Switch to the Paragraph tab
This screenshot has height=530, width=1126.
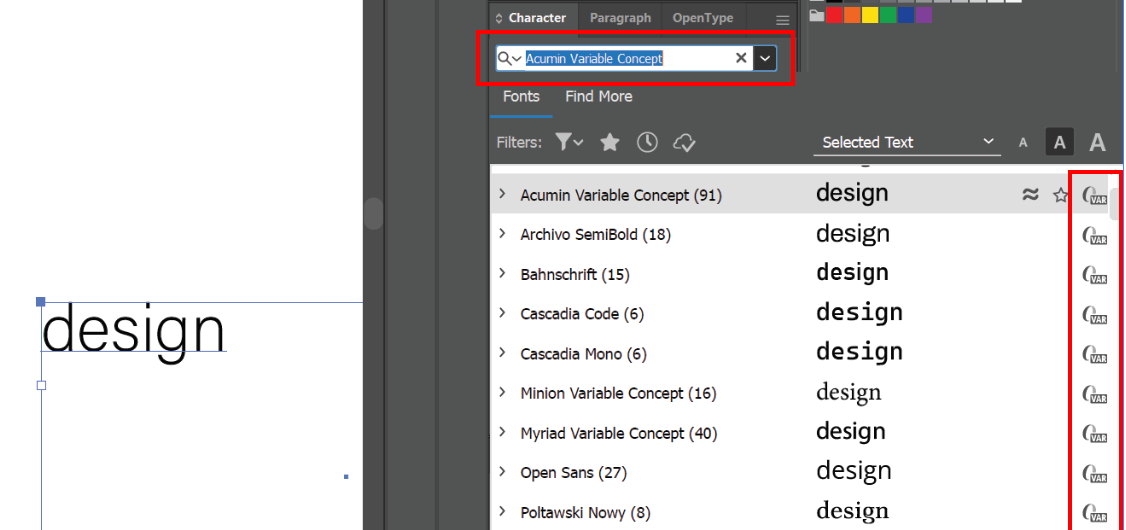point(620,19)
